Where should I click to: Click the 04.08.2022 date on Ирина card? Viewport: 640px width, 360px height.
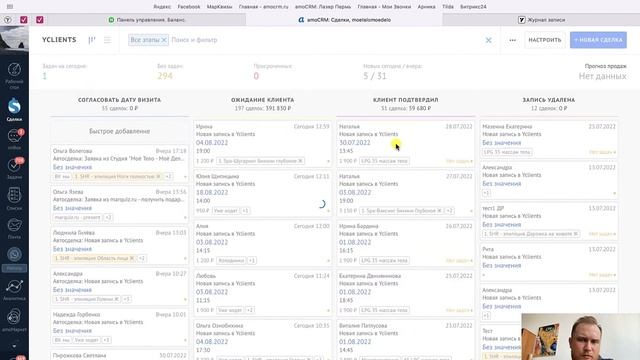pyautogui.click(x=212, y=142)
